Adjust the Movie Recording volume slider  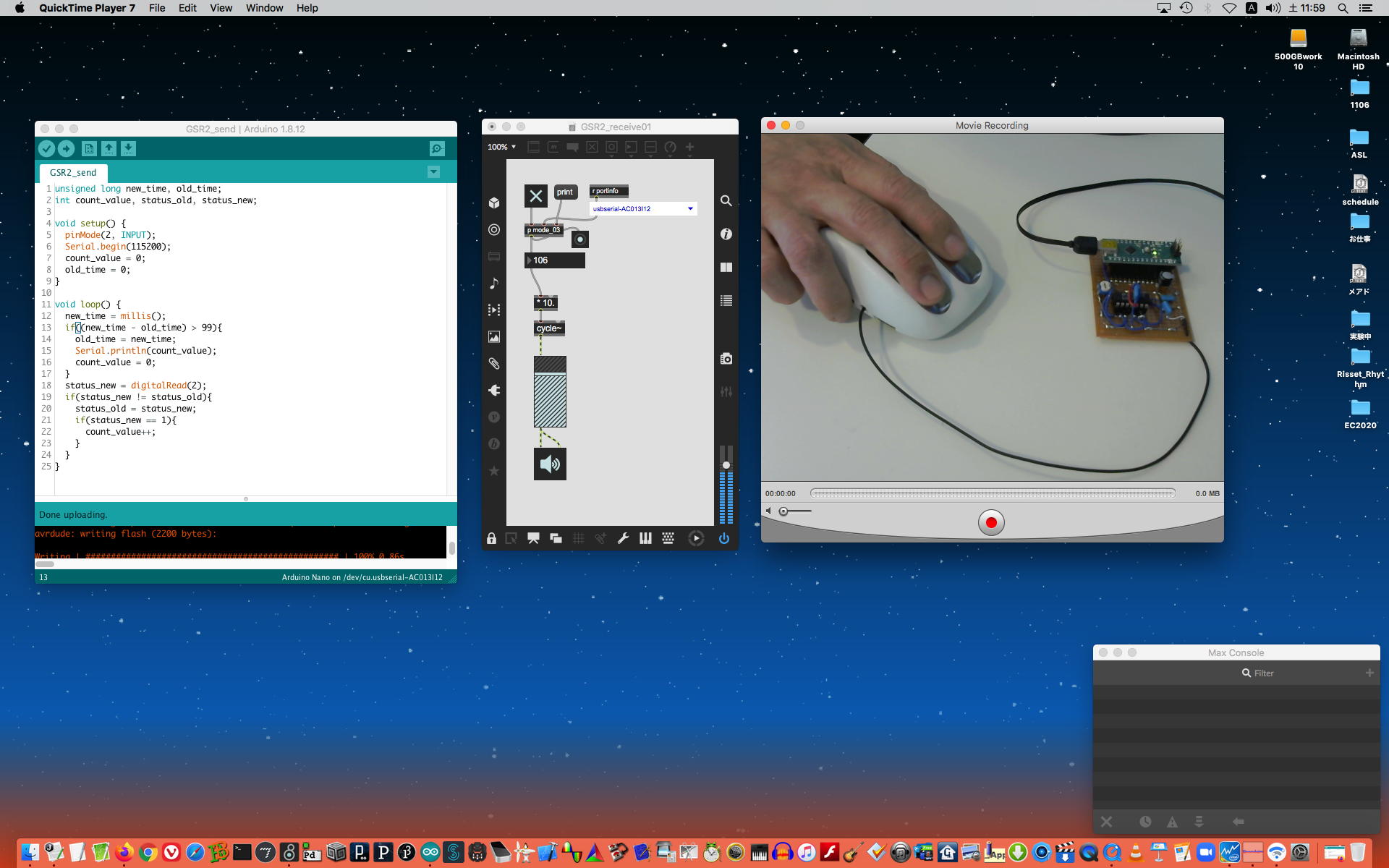point(784,511)
